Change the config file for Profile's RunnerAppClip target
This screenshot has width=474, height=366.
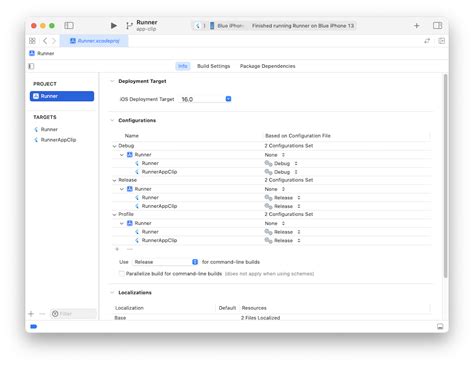[x=283, y=240]
